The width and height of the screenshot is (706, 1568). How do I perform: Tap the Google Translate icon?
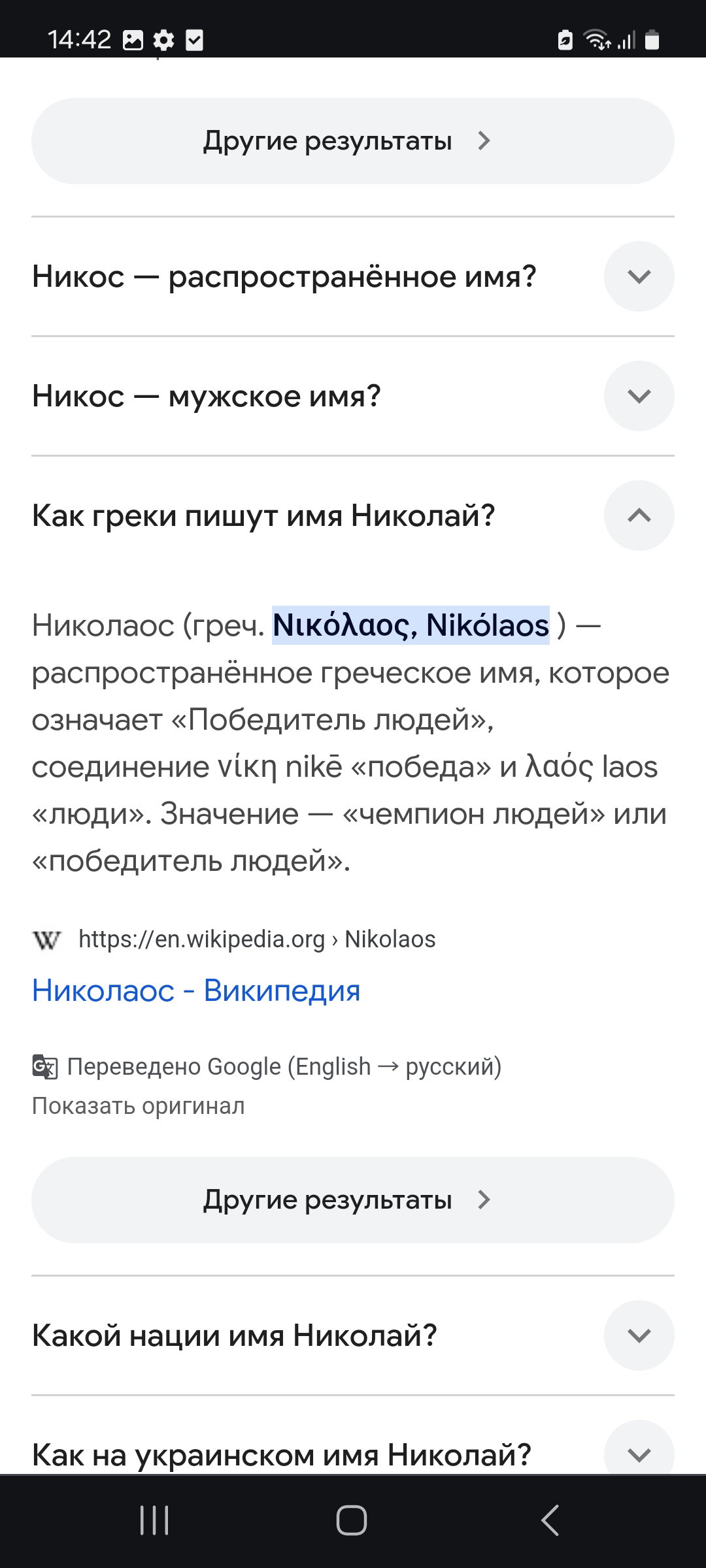pos(45,1066)
